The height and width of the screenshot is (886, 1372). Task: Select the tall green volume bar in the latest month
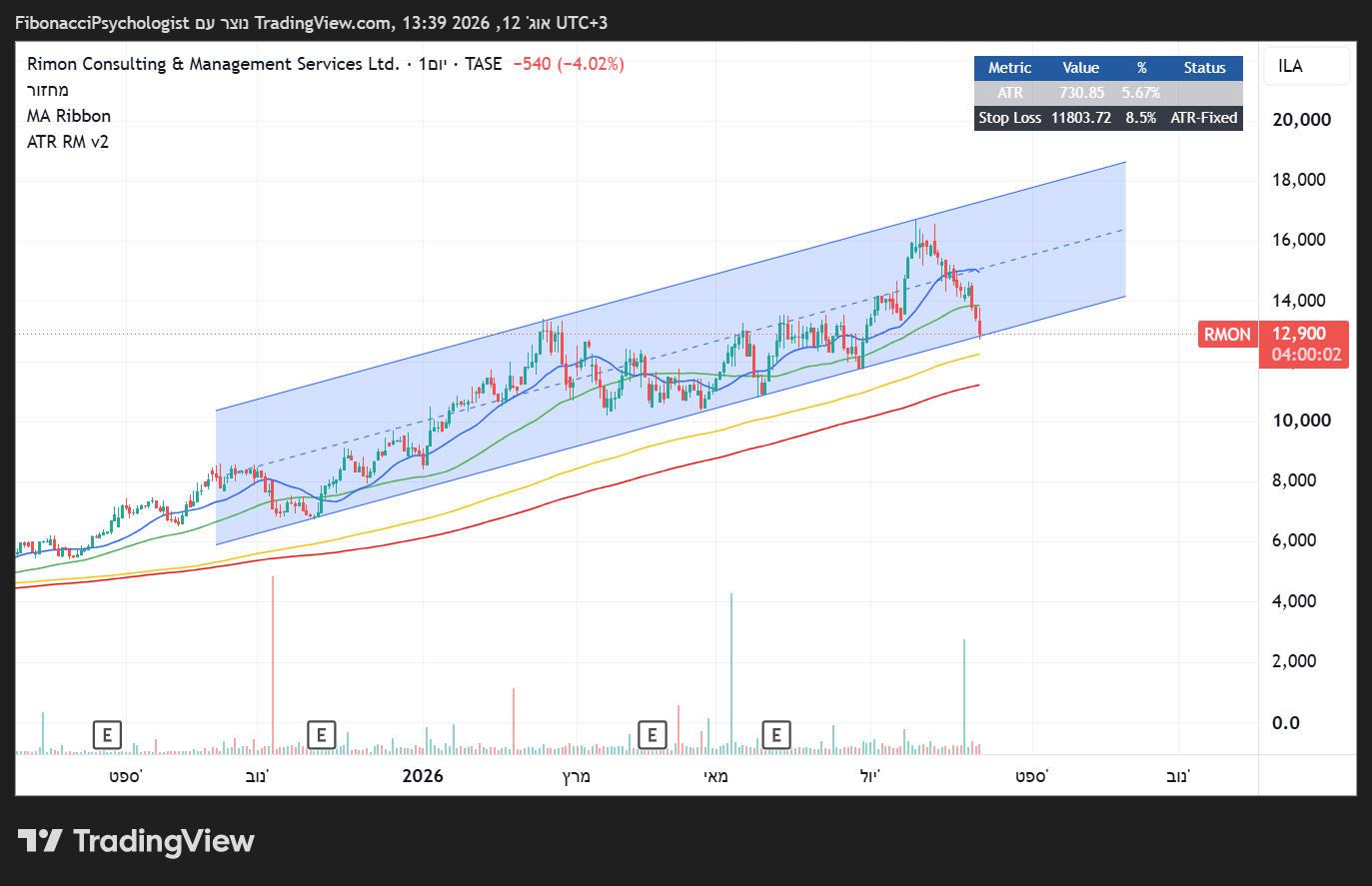[x=964, y=695]
